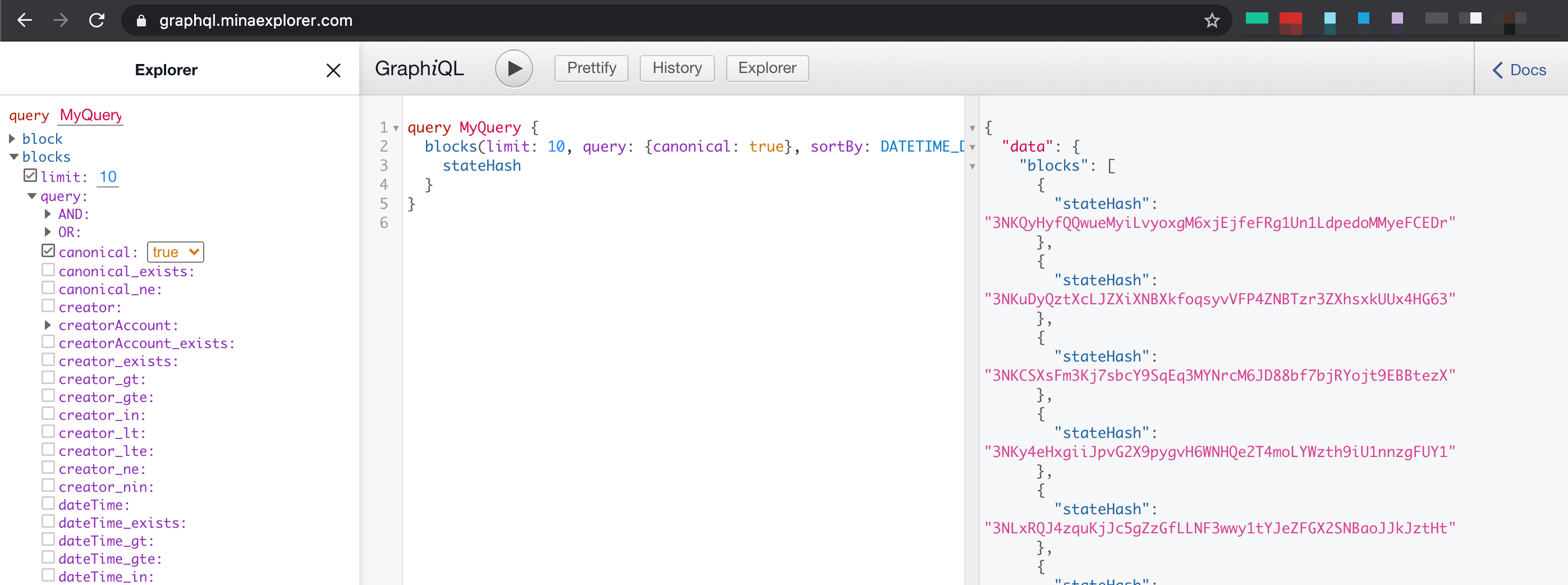This screenshot has height=585, width=1568.
Task: Click the green browser extension icon
Action: coord(1257,19)
